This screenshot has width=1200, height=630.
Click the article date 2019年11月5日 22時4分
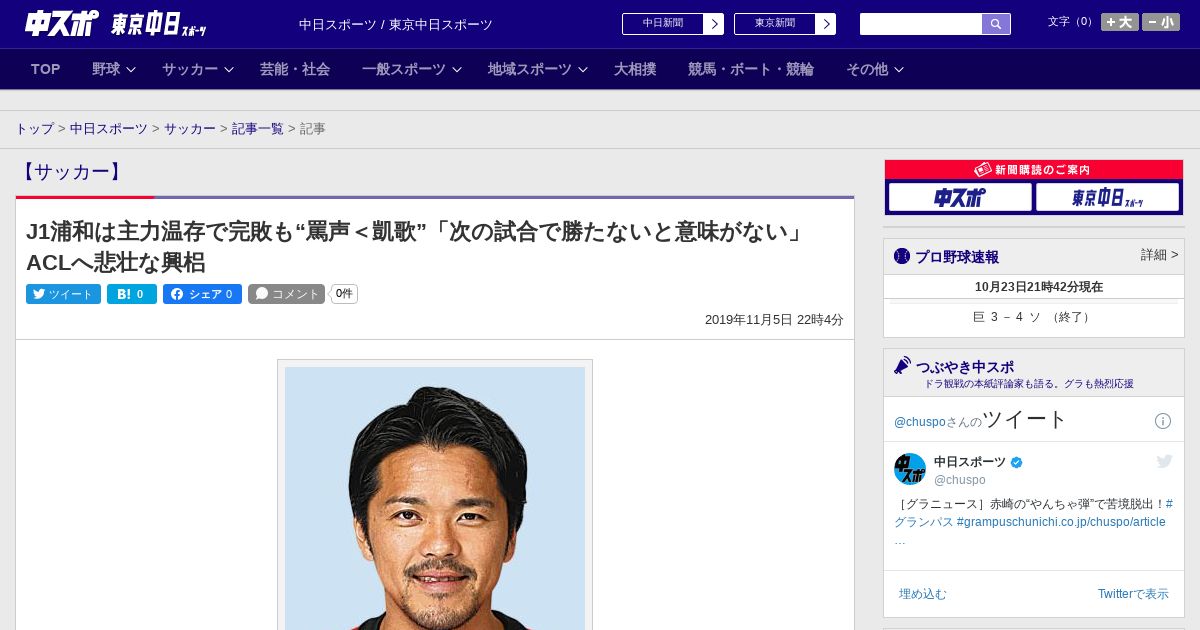[774, 320]
